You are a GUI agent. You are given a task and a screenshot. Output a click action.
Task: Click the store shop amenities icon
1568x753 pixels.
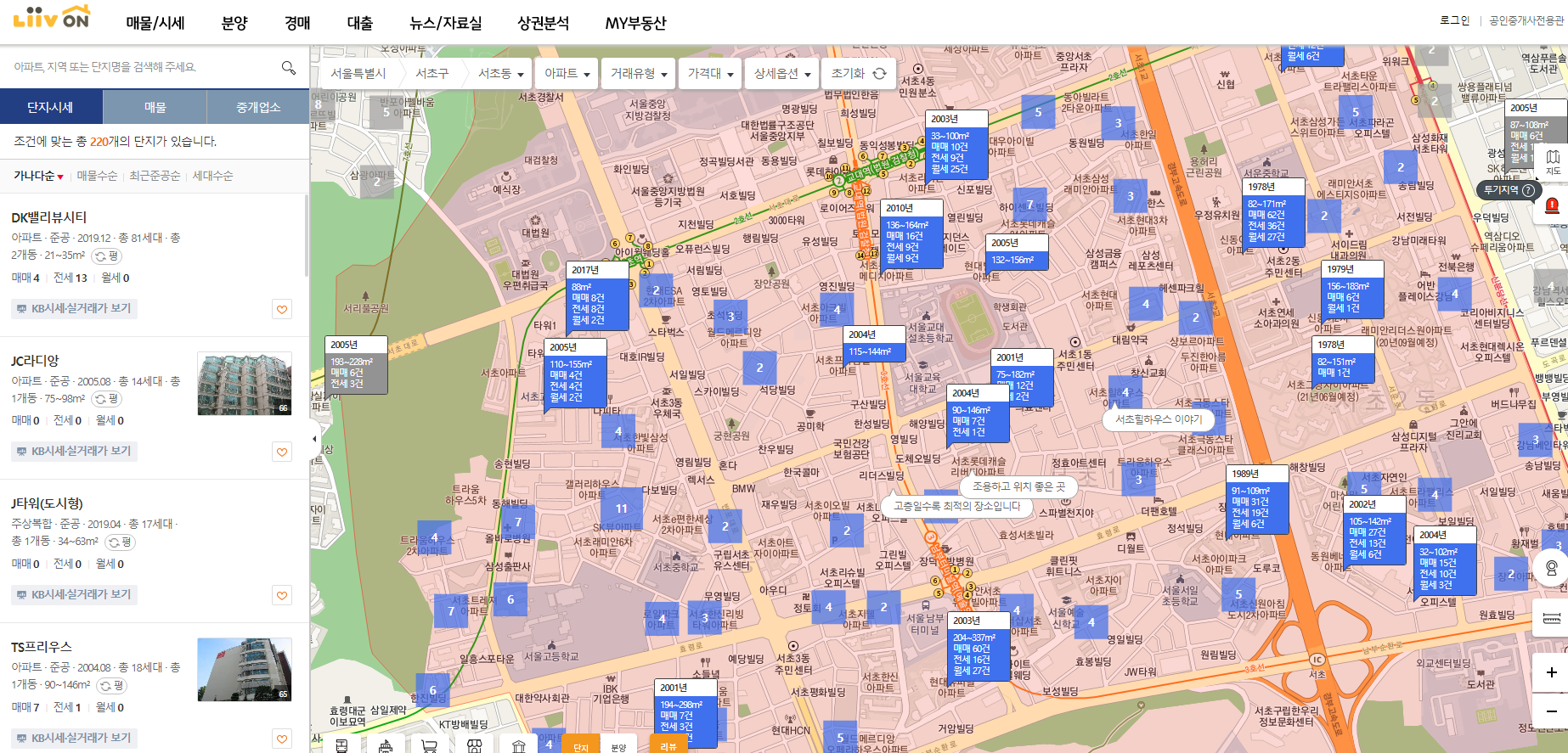click(x=474, y=745)
